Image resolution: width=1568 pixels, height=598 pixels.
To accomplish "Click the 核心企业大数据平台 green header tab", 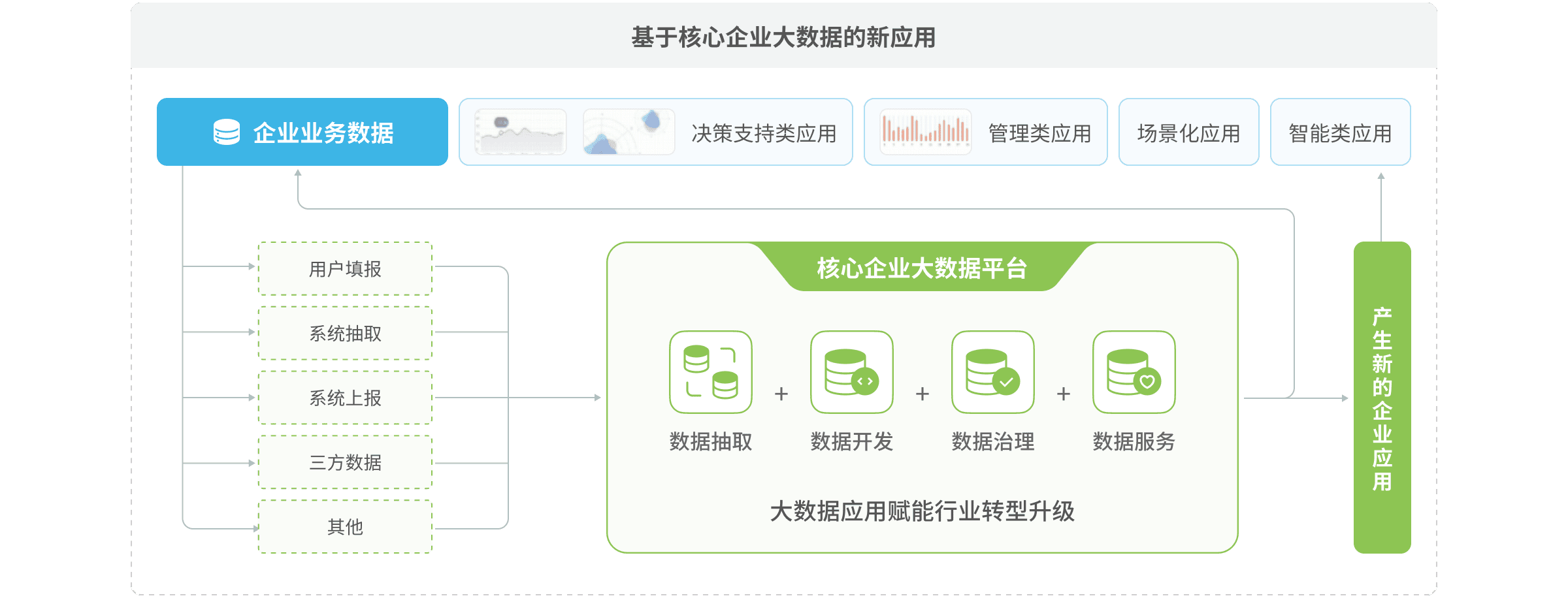I will coord(922,268).
